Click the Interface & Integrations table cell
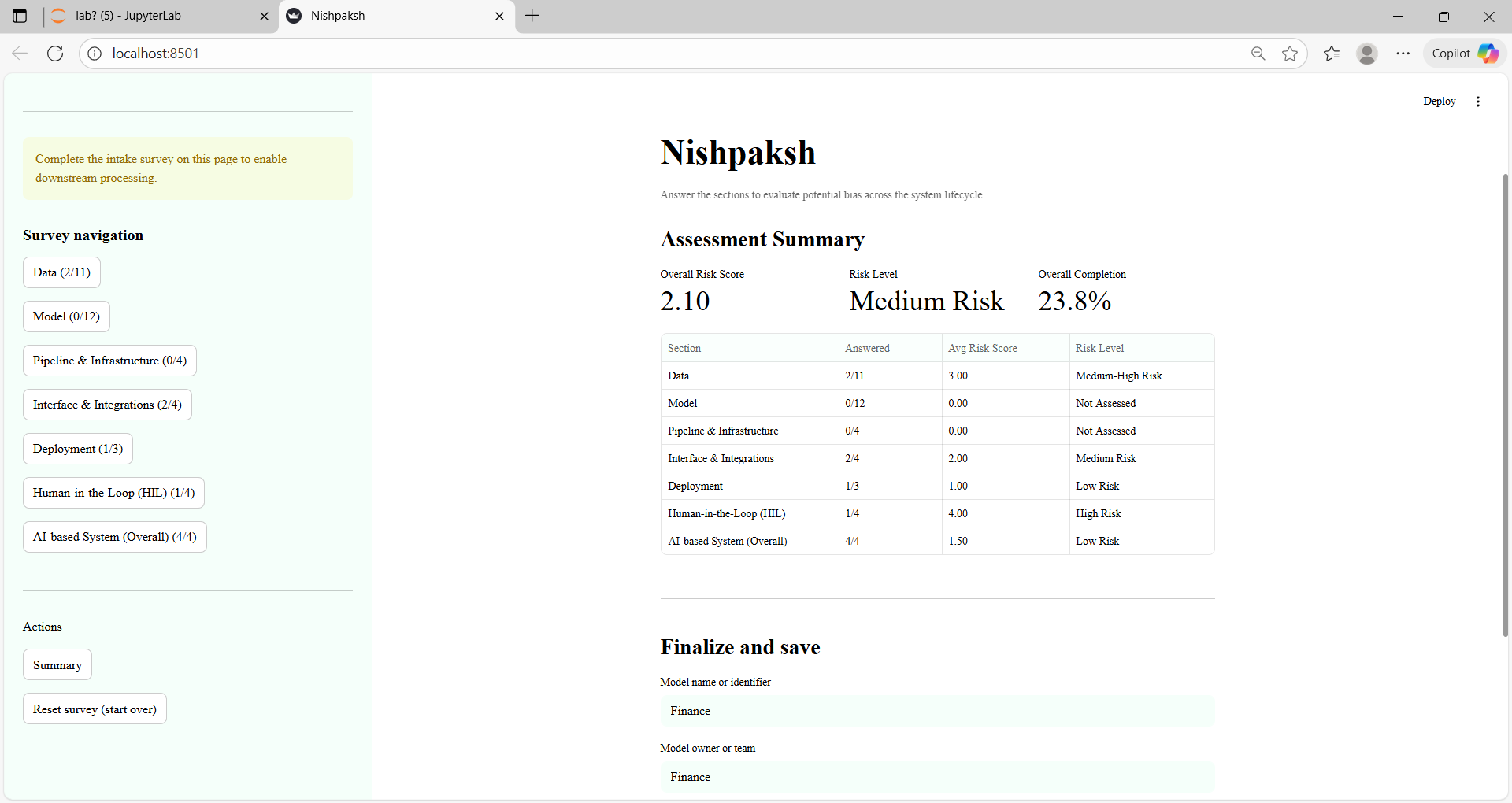This screenshot has height=803, width=1512. click(750, 458)
